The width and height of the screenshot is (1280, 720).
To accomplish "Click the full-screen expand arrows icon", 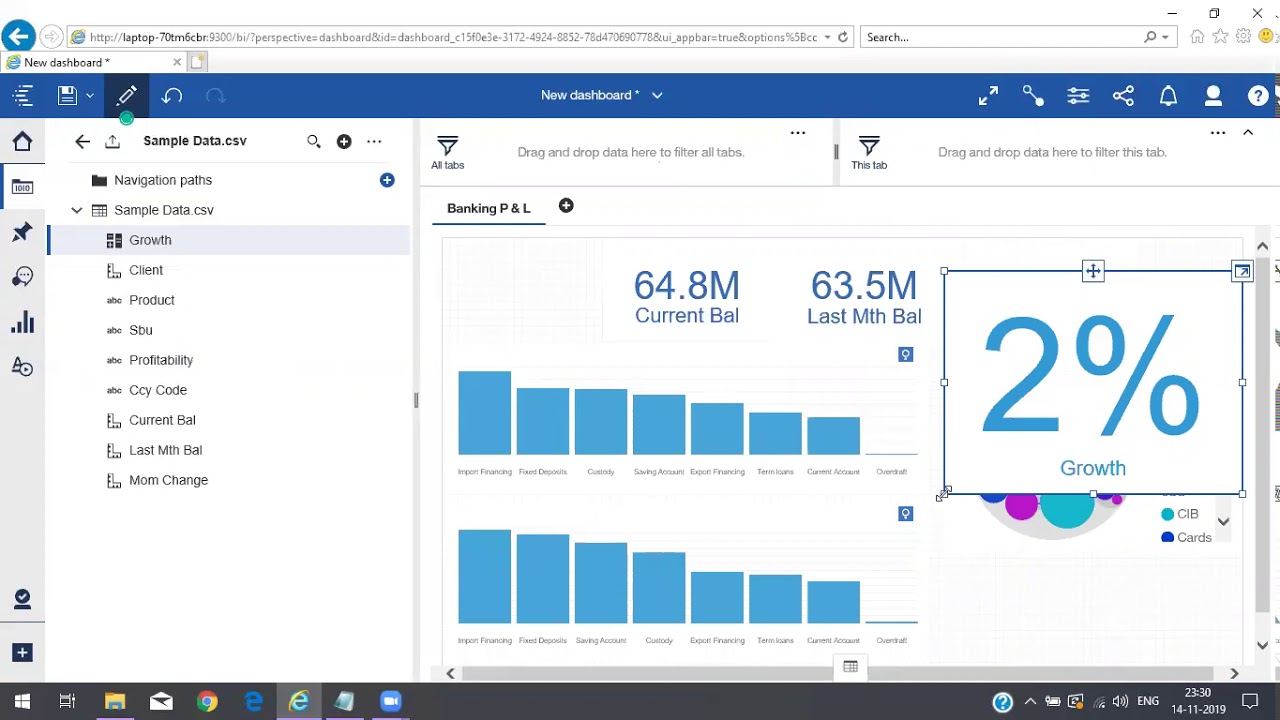I will coord(988,96).
